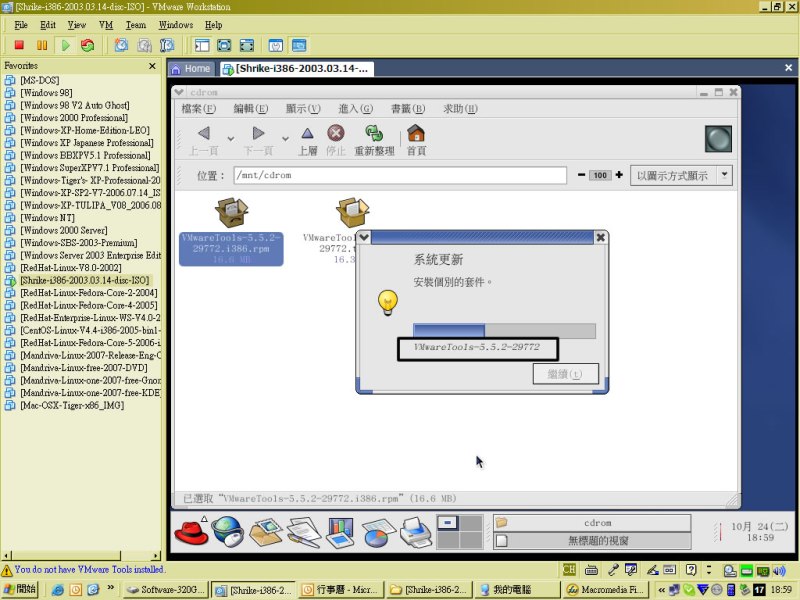Open the Team menu
Screen dimensions: 800x600
click(x=136, y=25)
